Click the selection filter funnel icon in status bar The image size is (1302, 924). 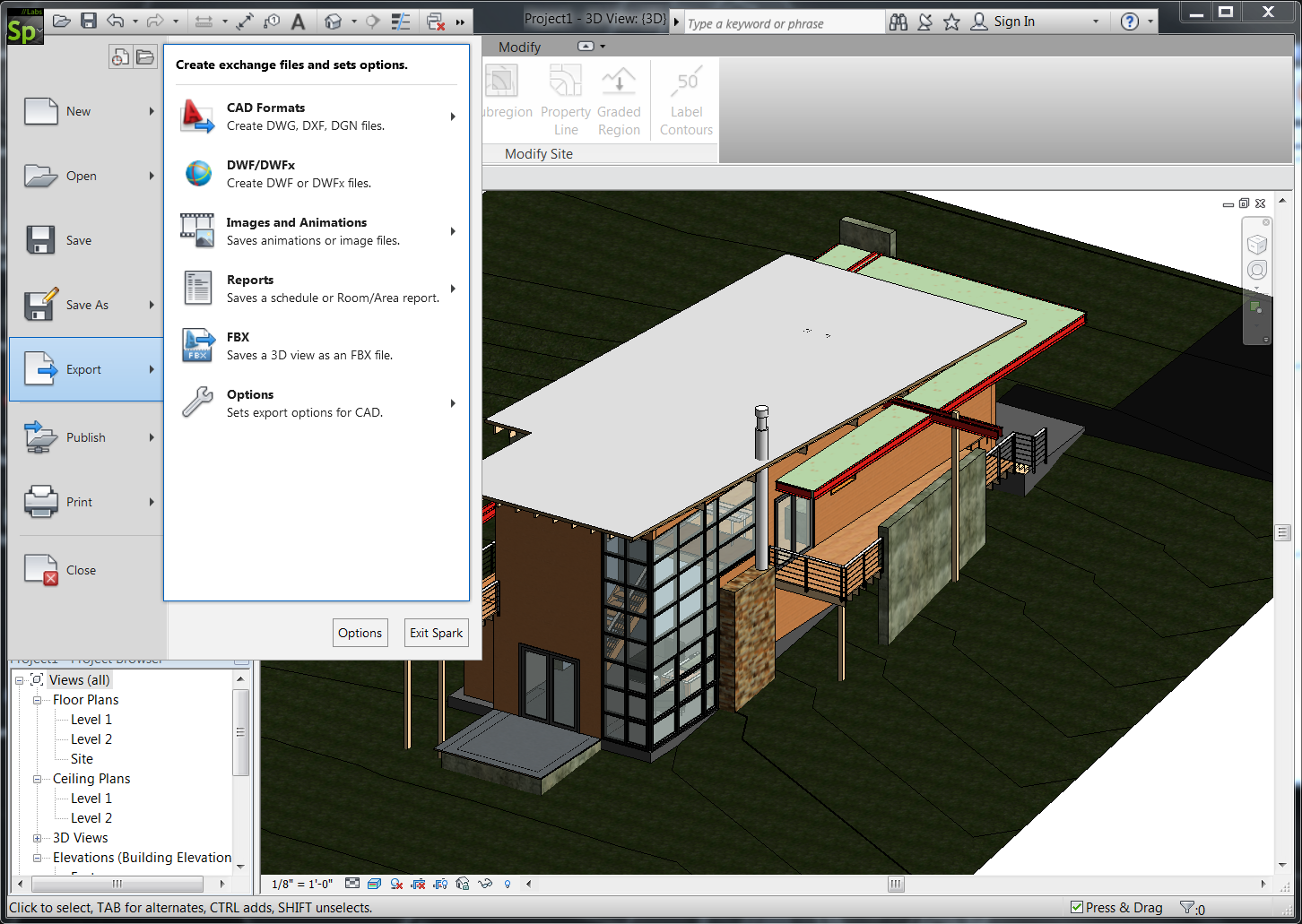tap(1187, 908)
